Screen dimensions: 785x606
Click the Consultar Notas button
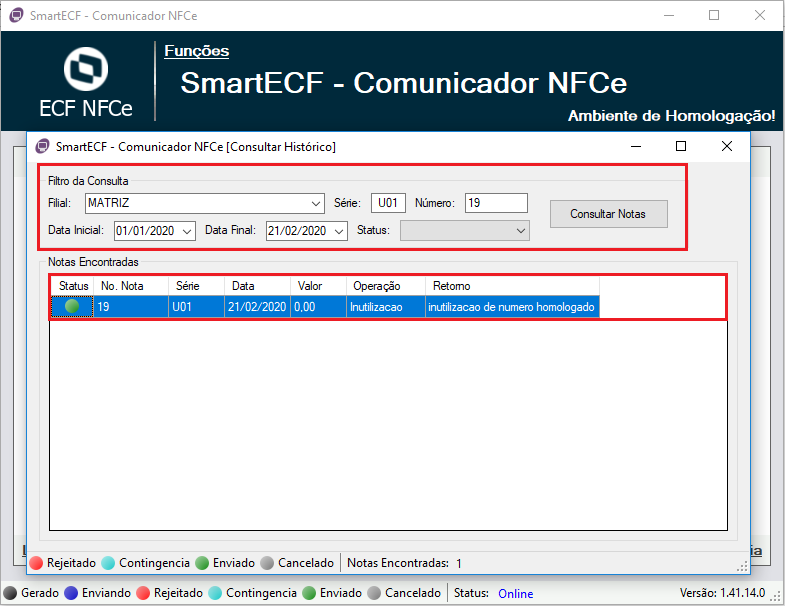[608, 214]
